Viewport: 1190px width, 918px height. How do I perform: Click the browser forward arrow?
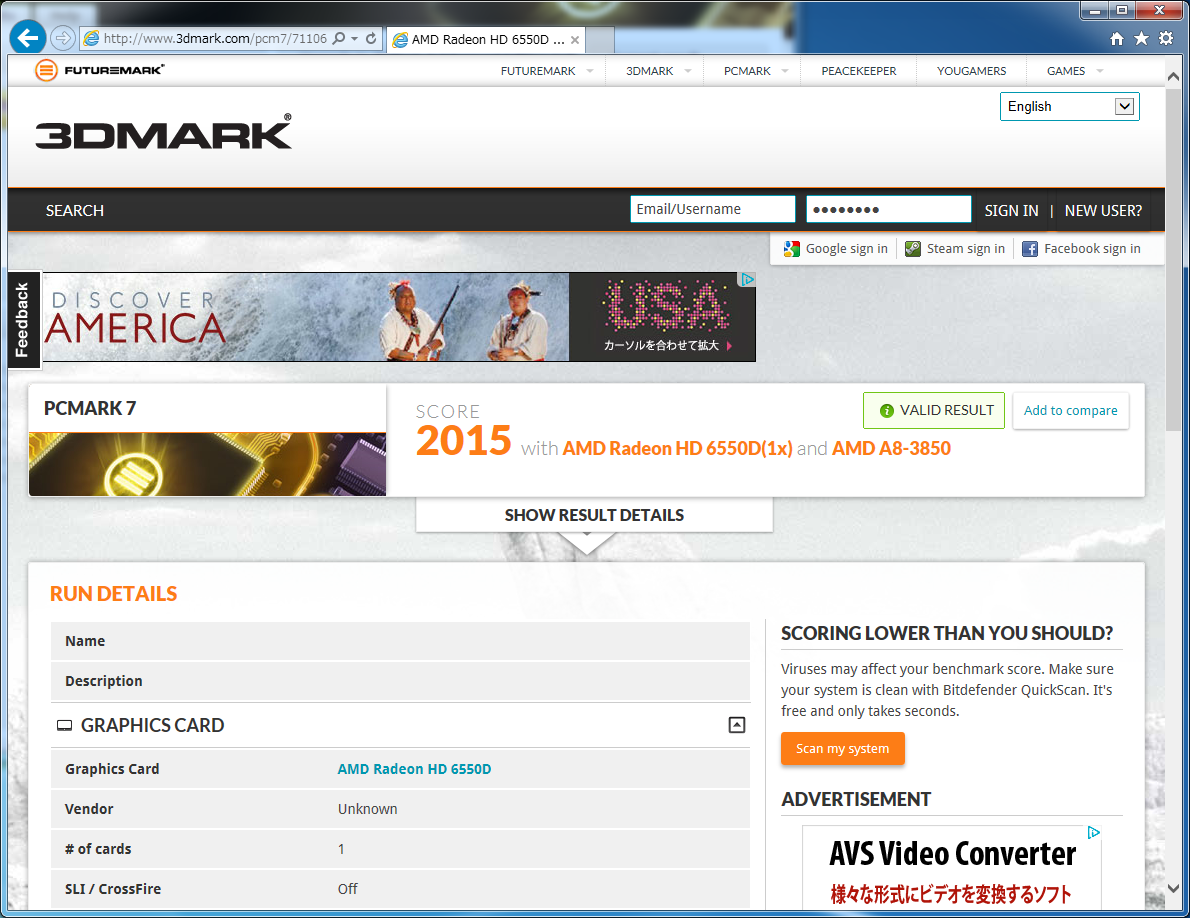[63, 38]
